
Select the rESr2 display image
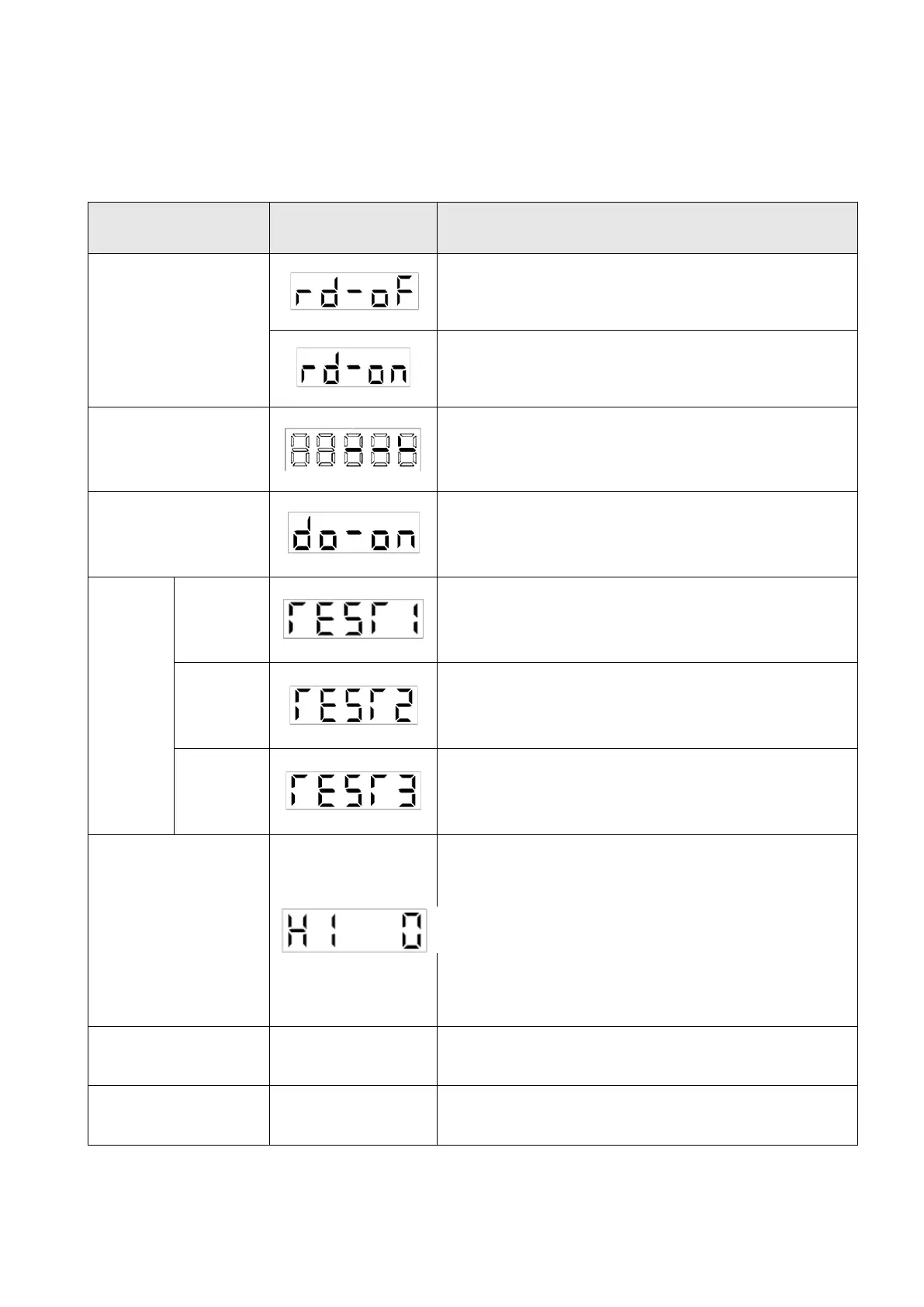(354, 705)
